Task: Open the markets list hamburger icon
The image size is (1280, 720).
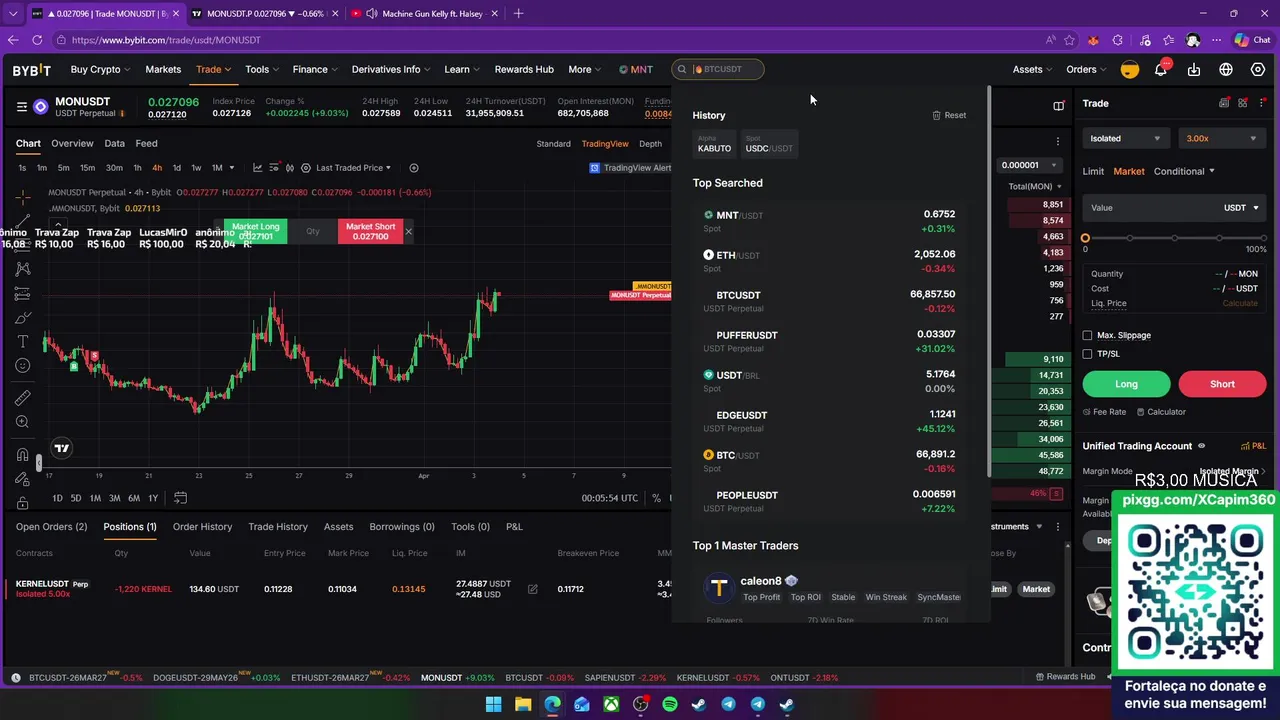Action: point(21,106)
